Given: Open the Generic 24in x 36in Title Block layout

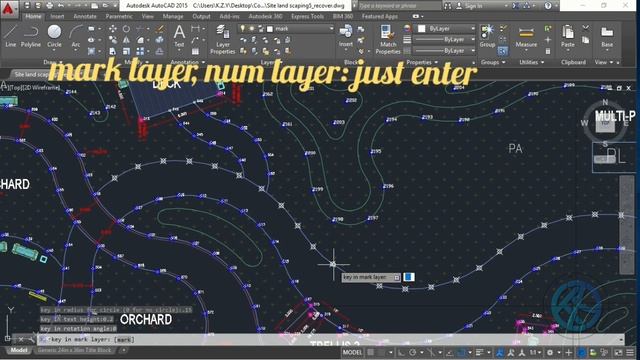Looking at the screenshot, I should point(74,350).
